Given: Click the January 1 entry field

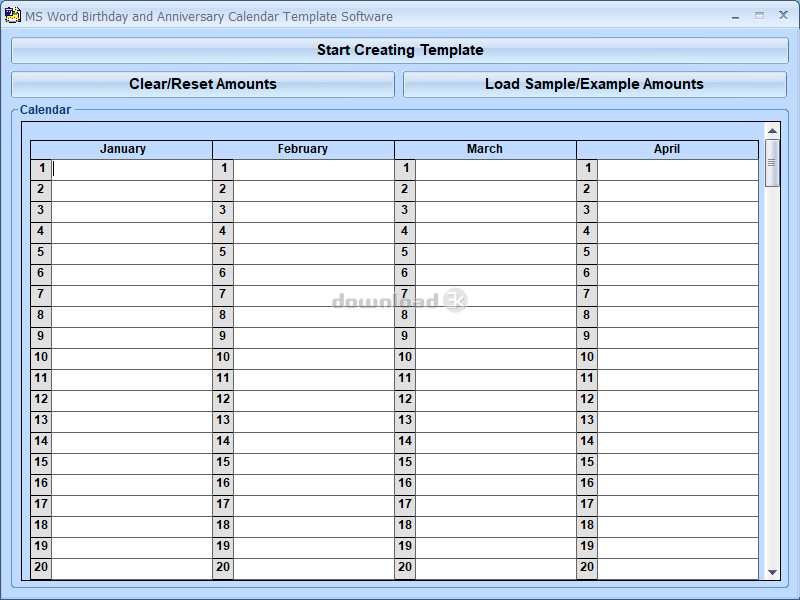Looking at the screenshot, I should point(132,170).
